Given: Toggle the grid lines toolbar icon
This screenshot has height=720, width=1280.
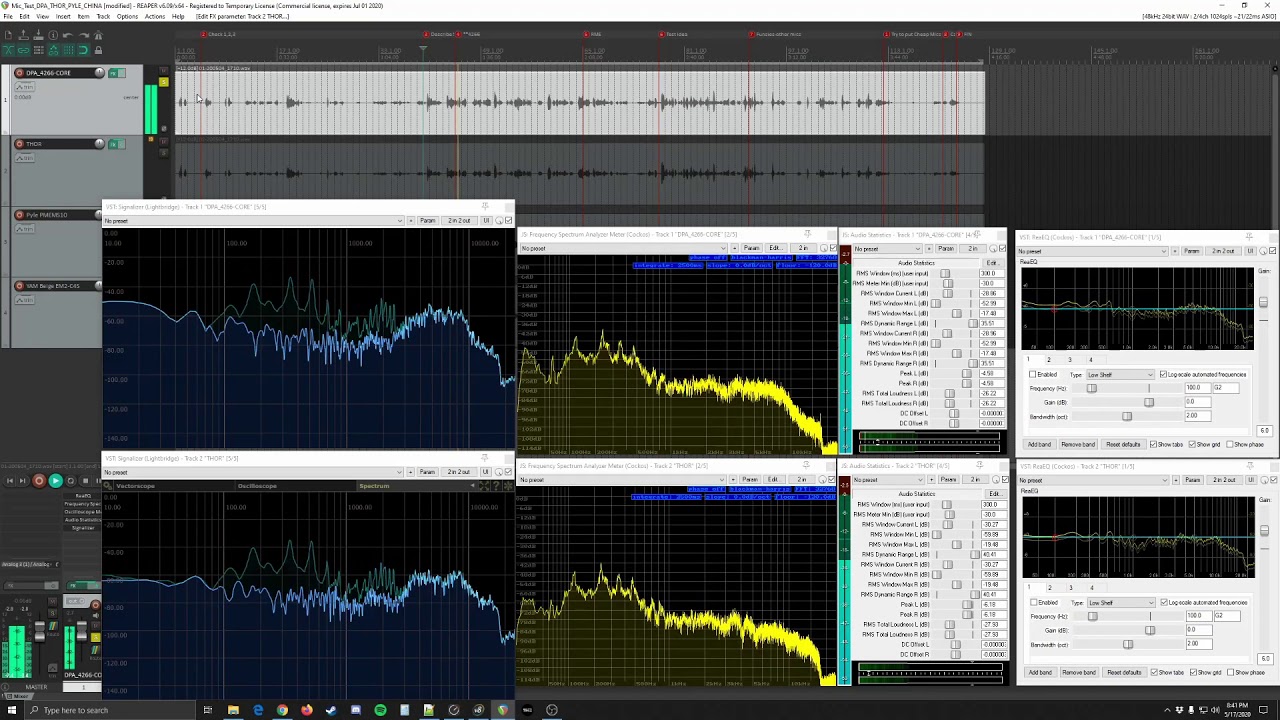Looking at the screenshot, I should point(68,50).
